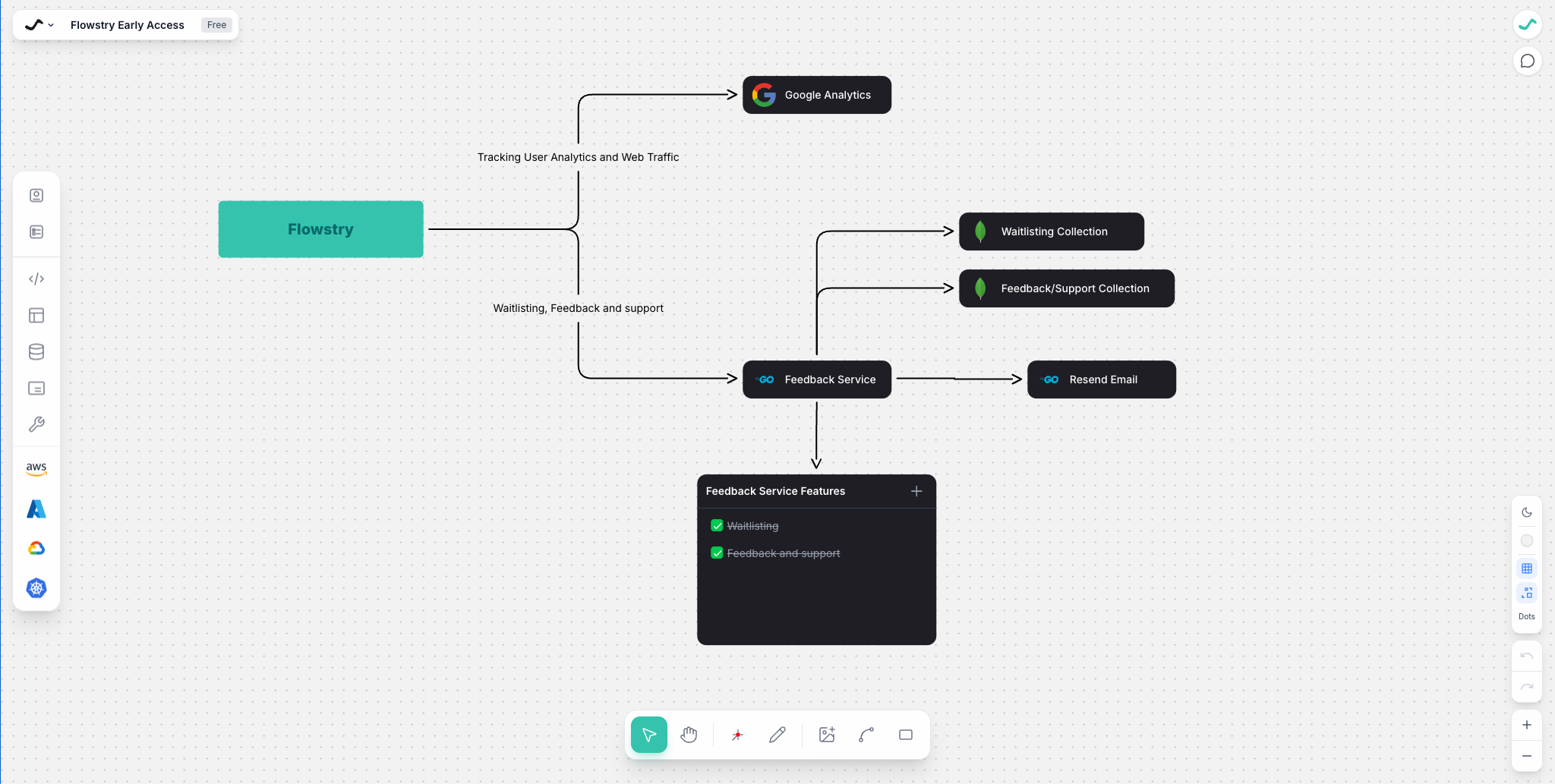The height and width of the screenshot is (784, 1555).
Task: Open the chat bubble in top right corner
Action: coord(1527,61)
